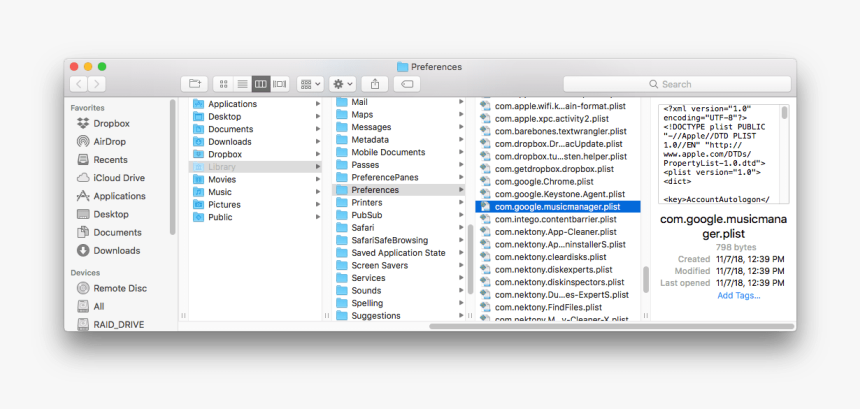This screenshot has height=409, width=860.
Task: Select com.intego.contentbarrier.plist file
Action: (x=558, y=219)
